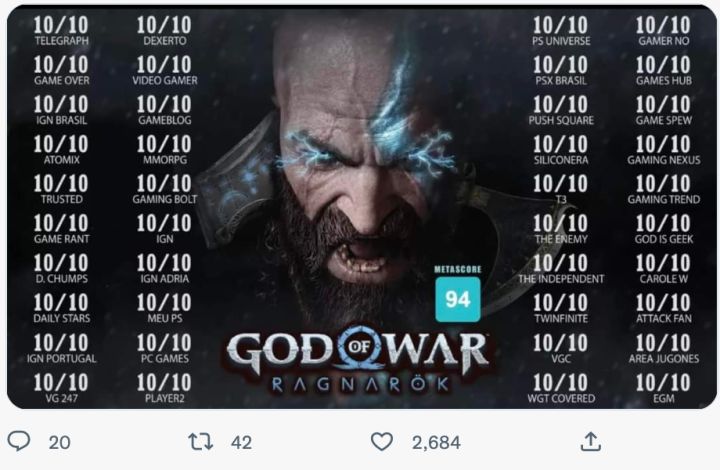Click the 2,684 likes count

point(436,442)
